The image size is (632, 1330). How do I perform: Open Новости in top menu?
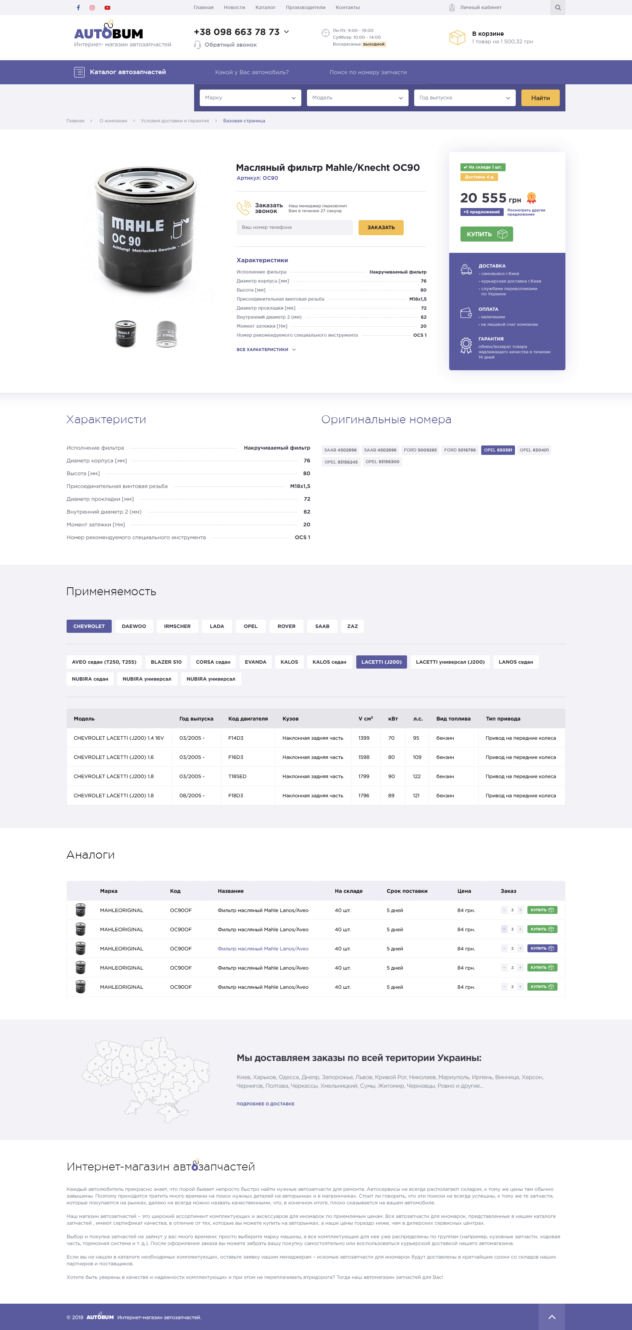pyautogui.click(x=234, y=7)
